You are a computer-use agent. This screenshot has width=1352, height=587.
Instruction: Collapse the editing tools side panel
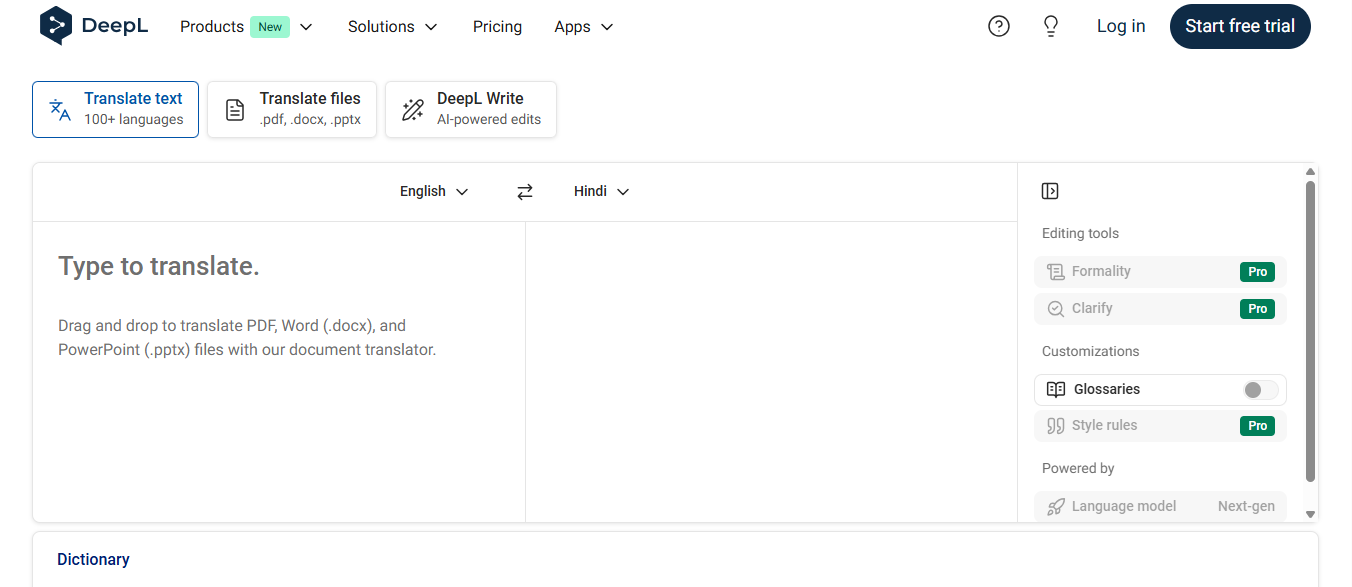(x=1049, y=190)
